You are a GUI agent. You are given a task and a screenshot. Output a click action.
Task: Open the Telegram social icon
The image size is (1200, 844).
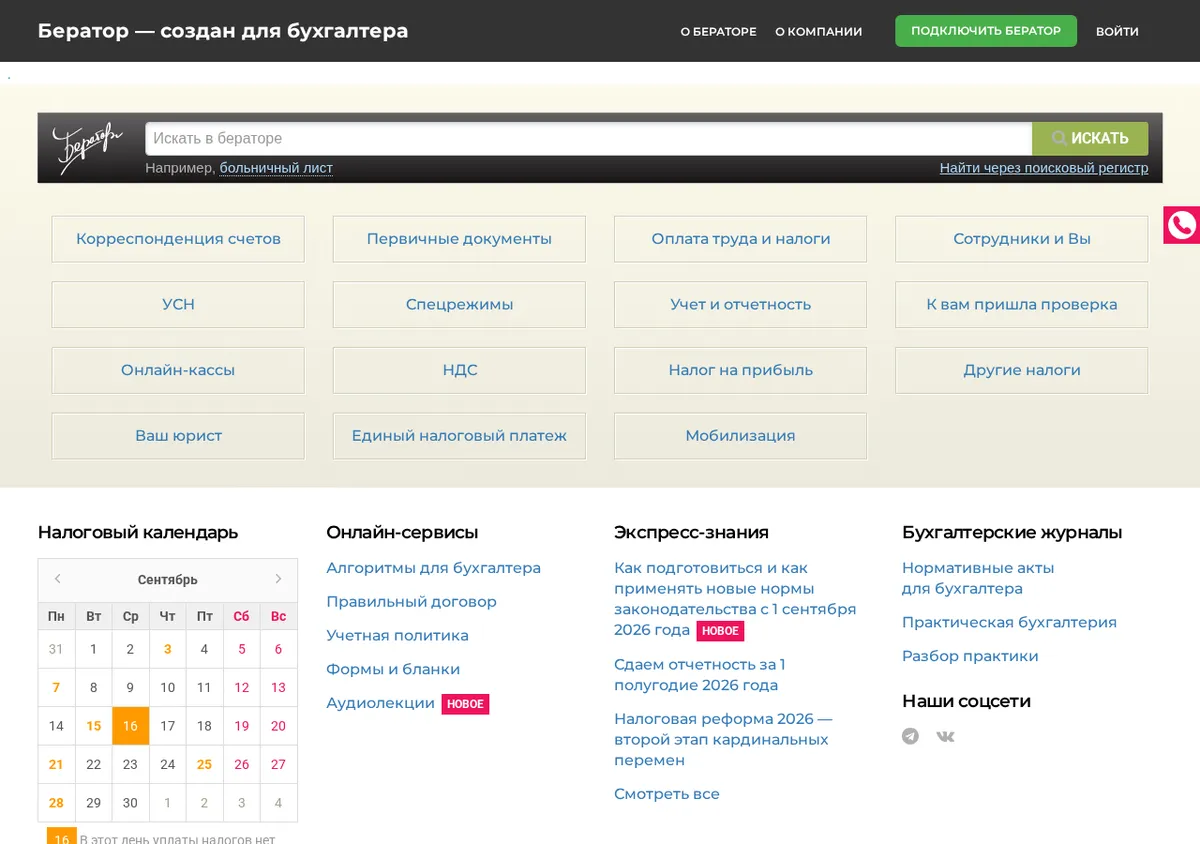[910, 736]
